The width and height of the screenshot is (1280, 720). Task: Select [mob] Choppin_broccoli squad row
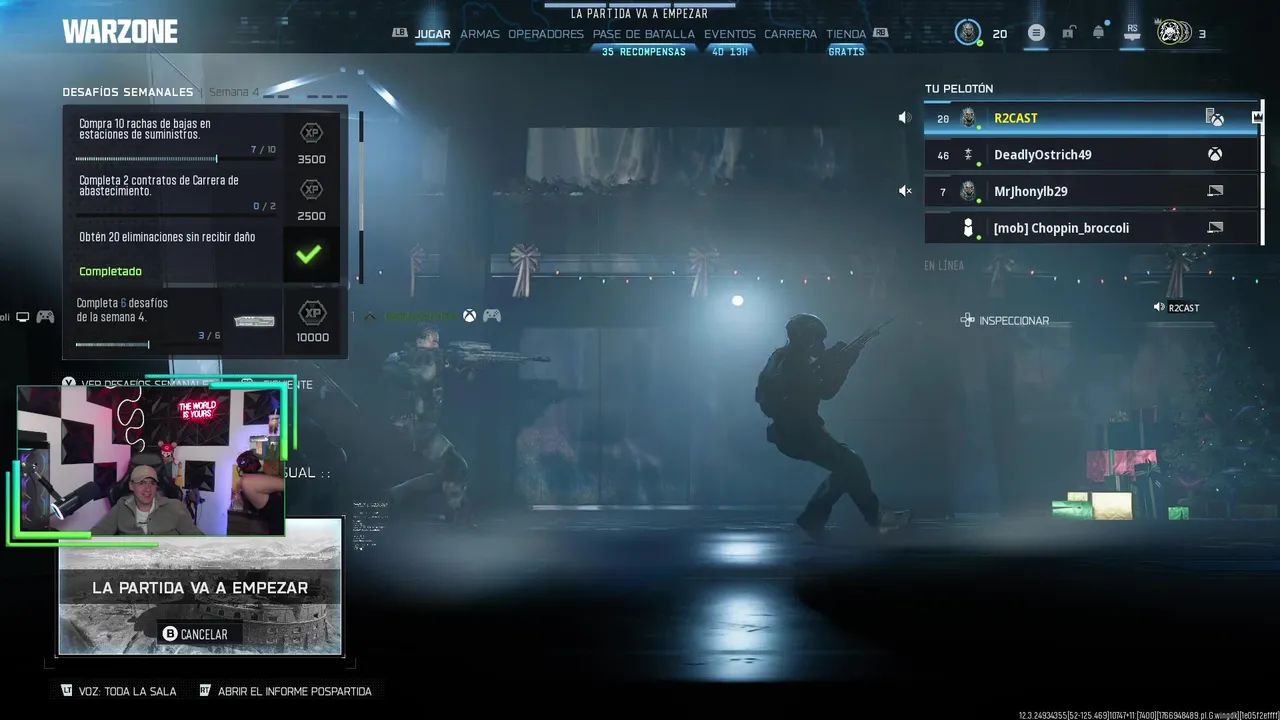pos(1092,228)
